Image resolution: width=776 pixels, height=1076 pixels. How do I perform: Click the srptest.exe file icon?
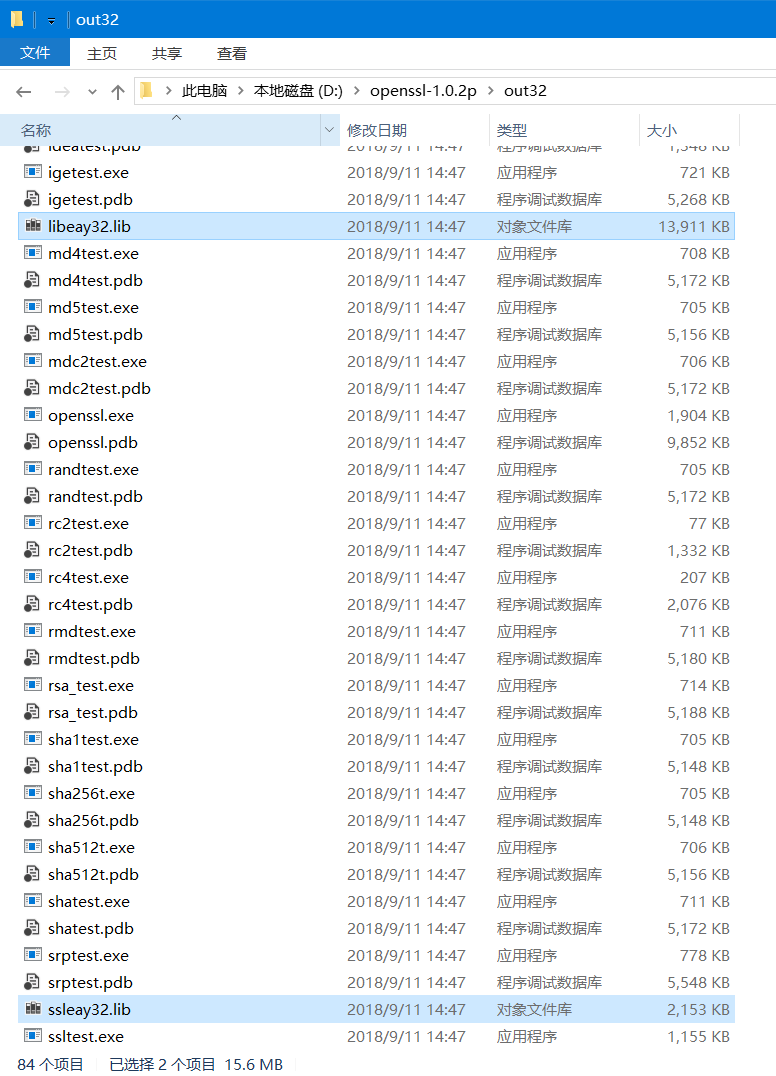(32, 955)
